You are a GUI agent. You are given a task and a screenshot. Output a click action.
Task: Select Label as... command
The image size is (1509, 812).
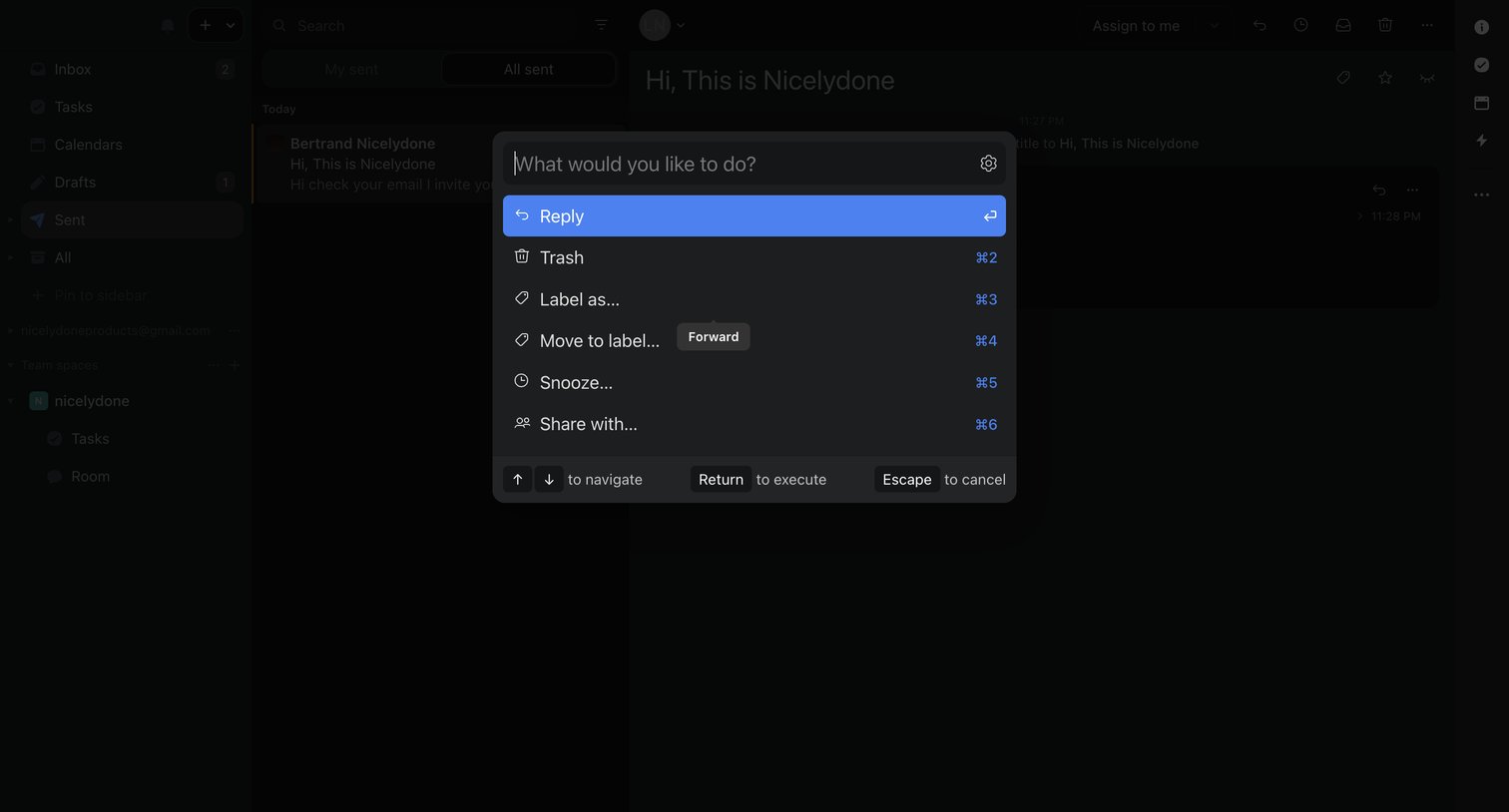(754, 299)
